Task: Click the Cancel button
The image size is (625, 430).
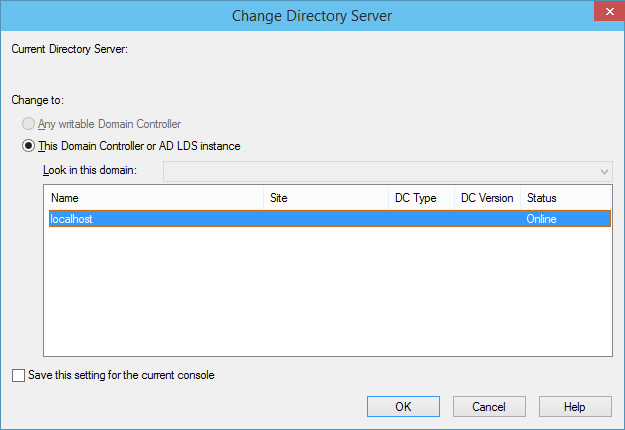Action: click(489, 406)
